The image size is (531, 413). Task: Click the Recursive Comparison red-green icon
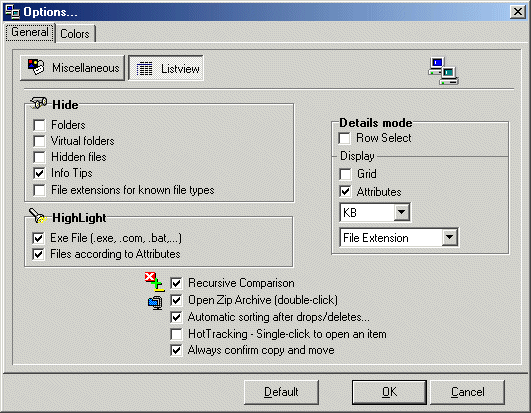pyautogui.click(x=155, y=282)
